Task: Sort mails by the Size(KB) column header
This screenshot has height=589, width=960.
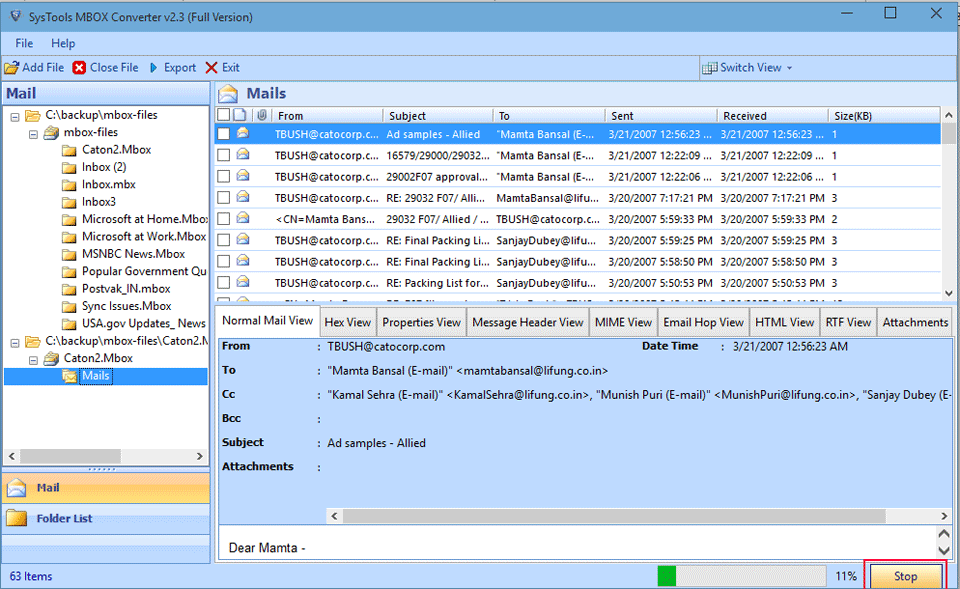Action: pyautogui.click(x=883, y=115)
